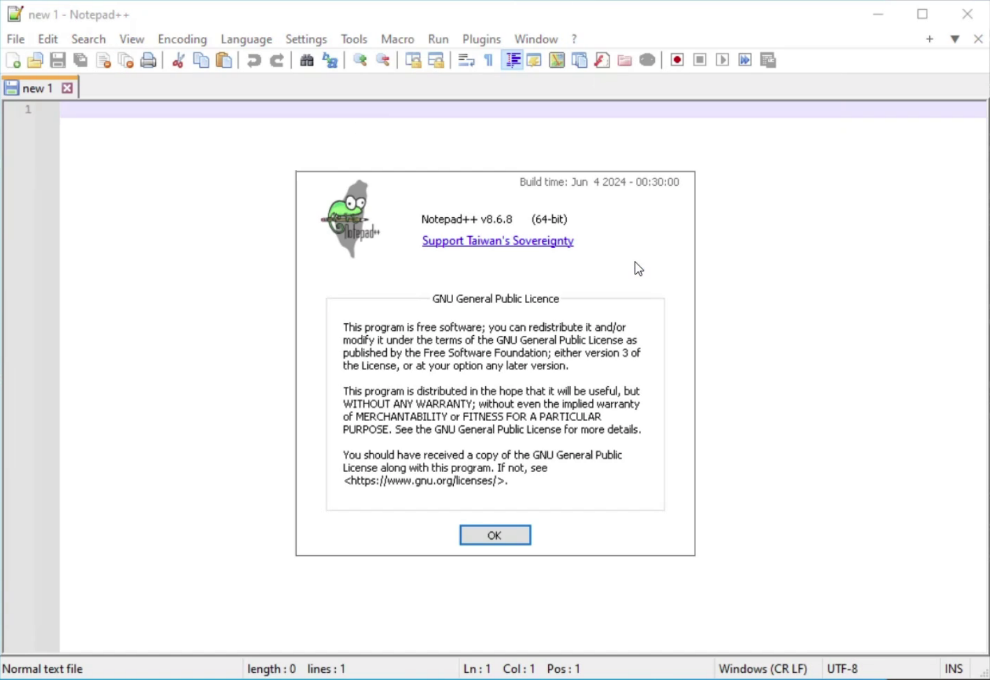The width and height of the screenshot is (990, 680).
Task: Follow the Support Taiwan's Sovereignty link
Action: pos(497,241)
